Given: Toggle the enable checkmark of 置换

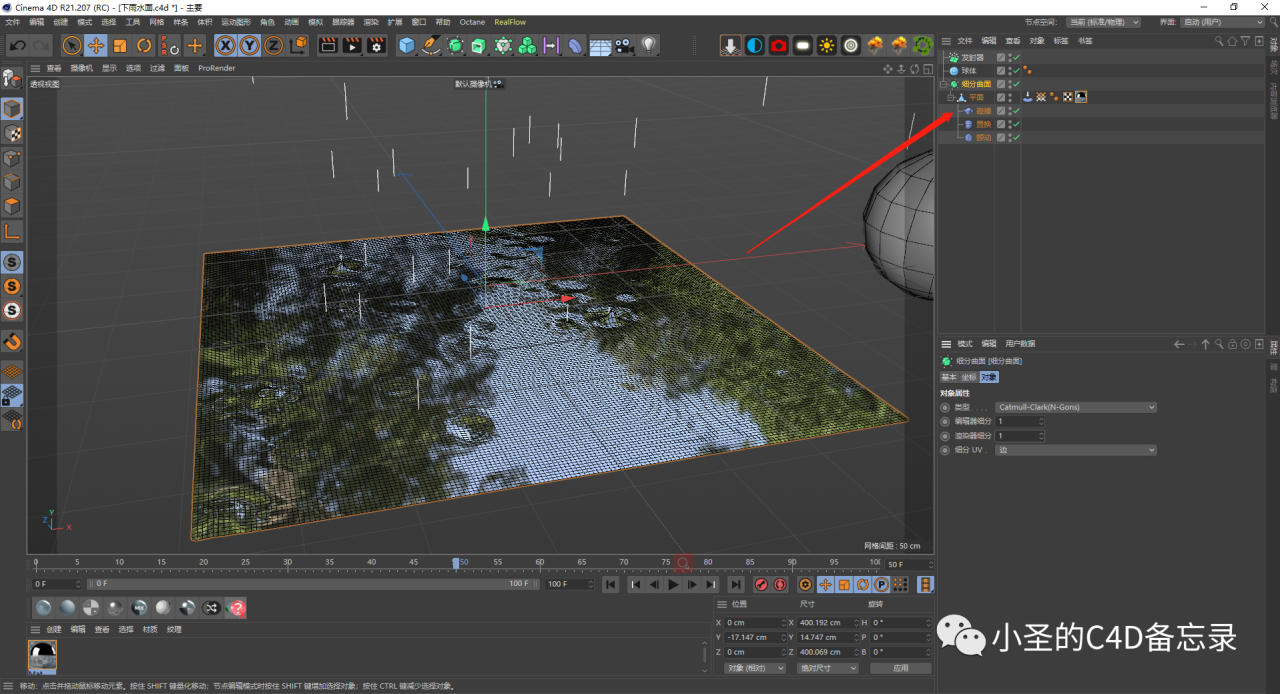Looking at the screenshot, I should pyautogui.click(x=1016, y=124).
